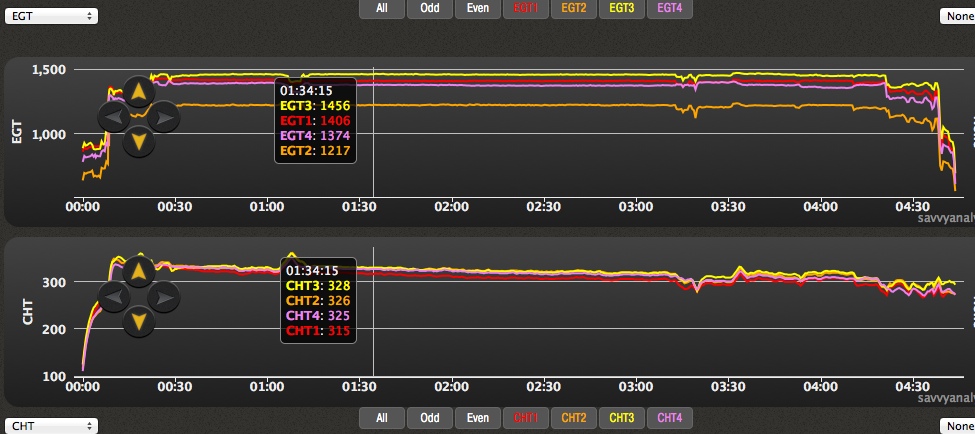The width and height of the screenshot is (975, 434).
Task: Select Odd cylinders in the top bar
Action: (429, 9)
